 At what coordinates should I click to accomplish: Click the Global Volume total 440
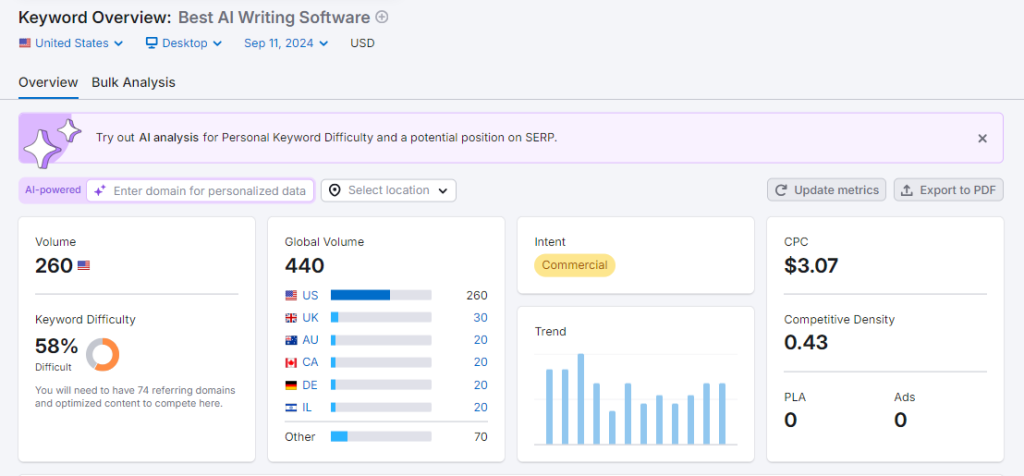tap(304, 266)
